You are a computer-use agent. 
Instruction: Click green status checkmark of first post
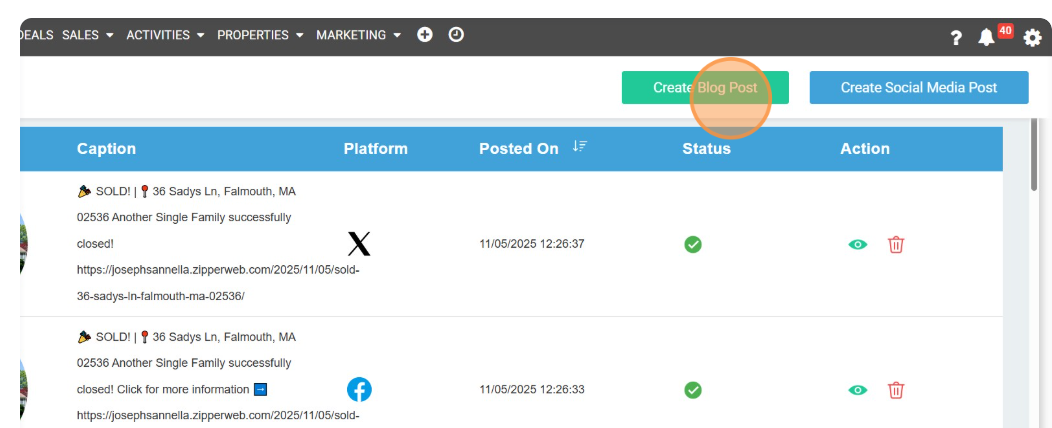(693, 244)
